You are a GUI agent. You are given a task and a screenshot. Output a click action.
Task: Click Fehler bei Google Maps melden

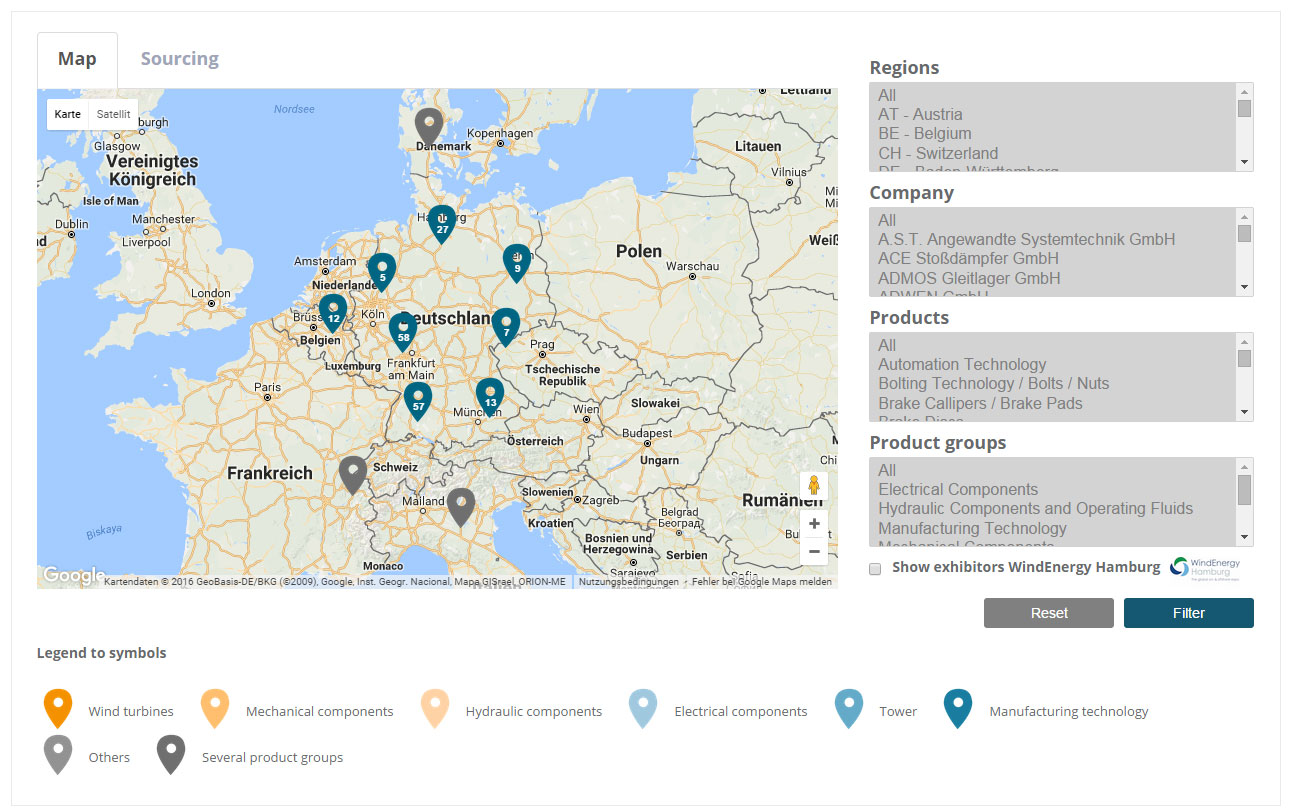[x=762, y=582]
